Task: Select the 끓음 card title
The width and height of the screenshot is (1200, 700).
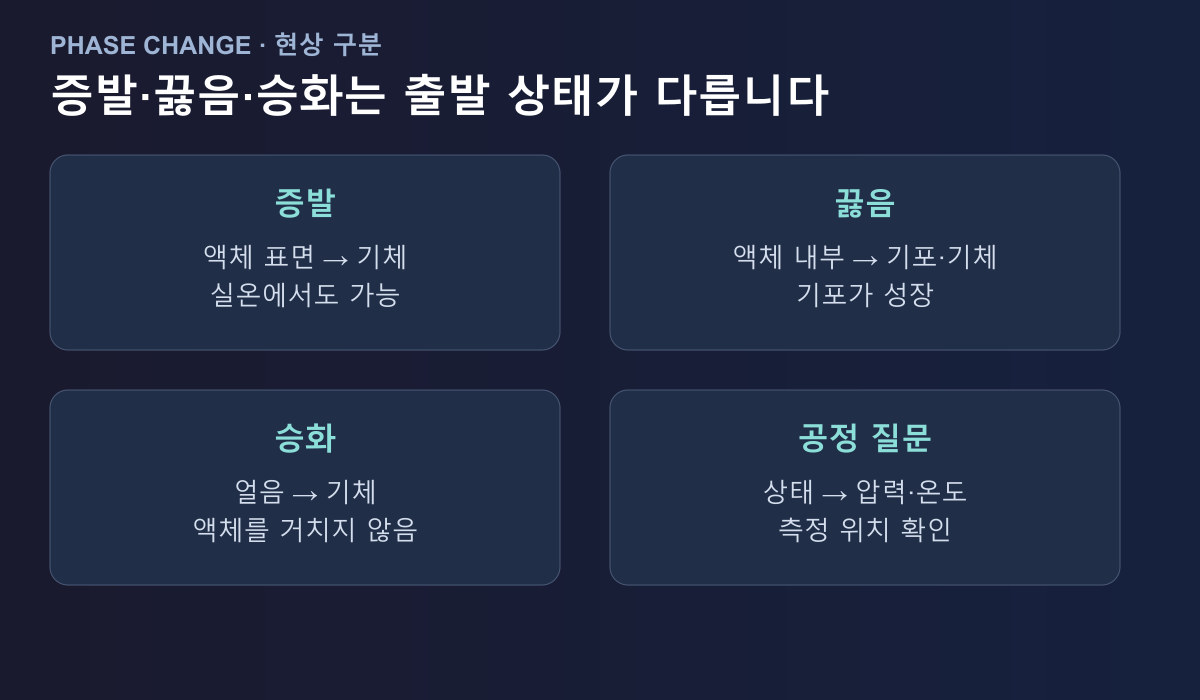Action: [865, 203]
